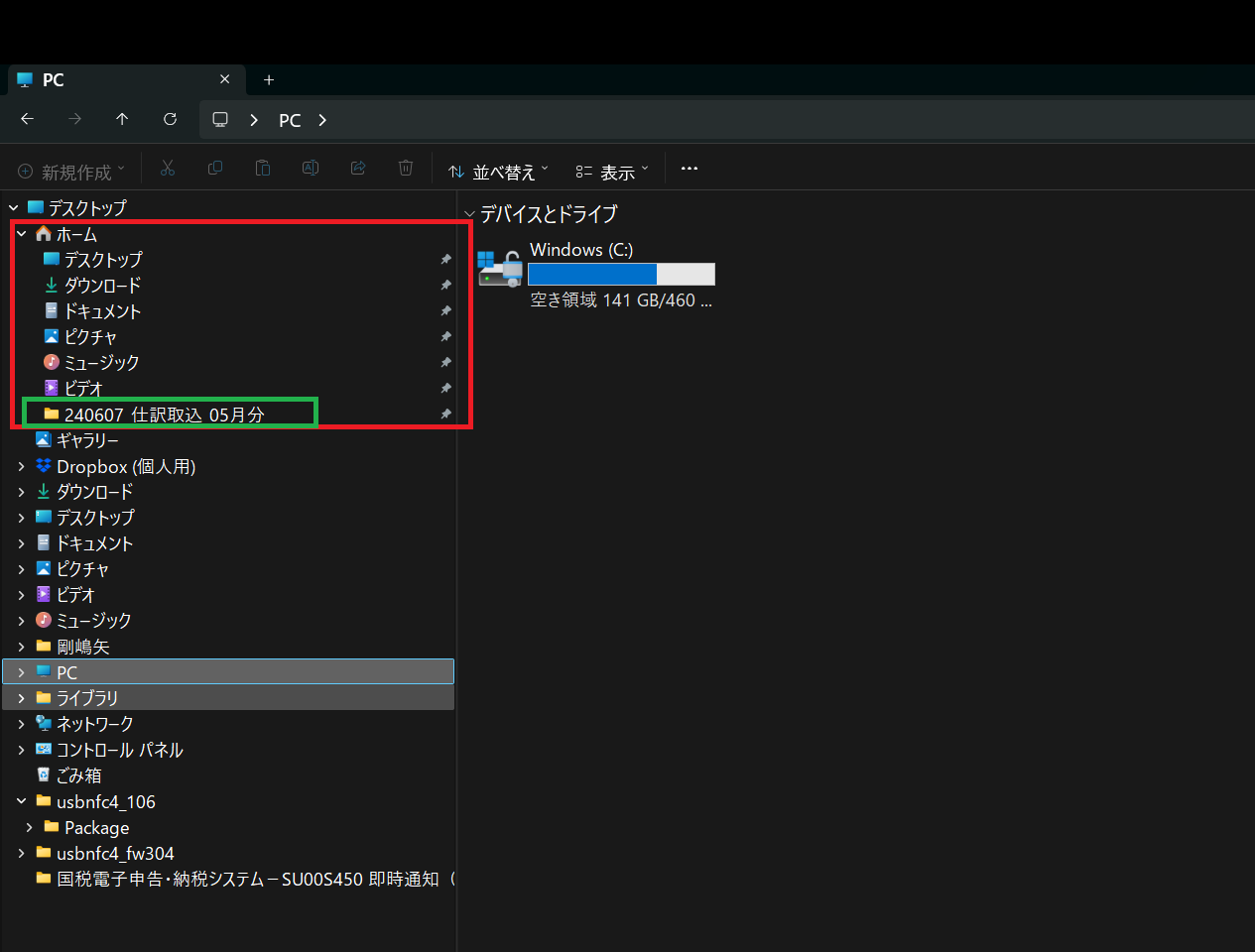Open the 表示 view dropdown
The height and width of the screenshot is (952, 1255).
[612, 172]
